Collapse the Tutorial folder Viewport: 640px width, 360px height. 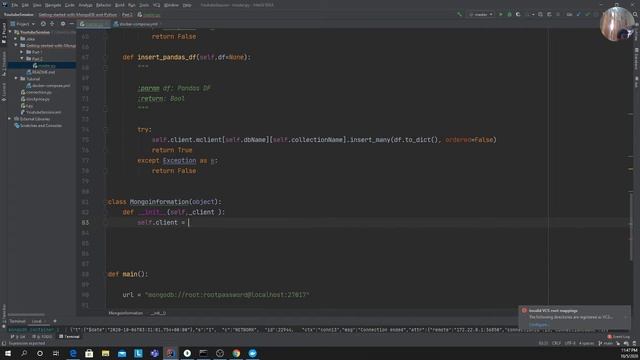pos(16,79)
